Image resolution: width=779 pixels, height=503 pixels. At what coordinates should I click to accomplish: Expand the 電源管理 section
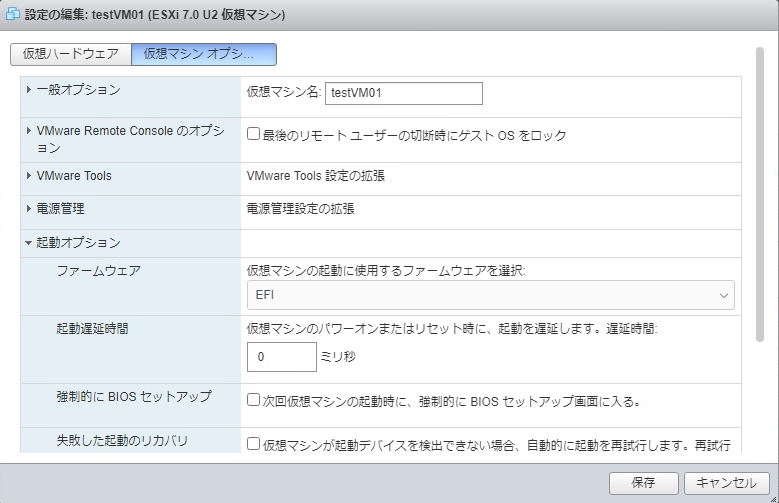(x=60, y=209)
